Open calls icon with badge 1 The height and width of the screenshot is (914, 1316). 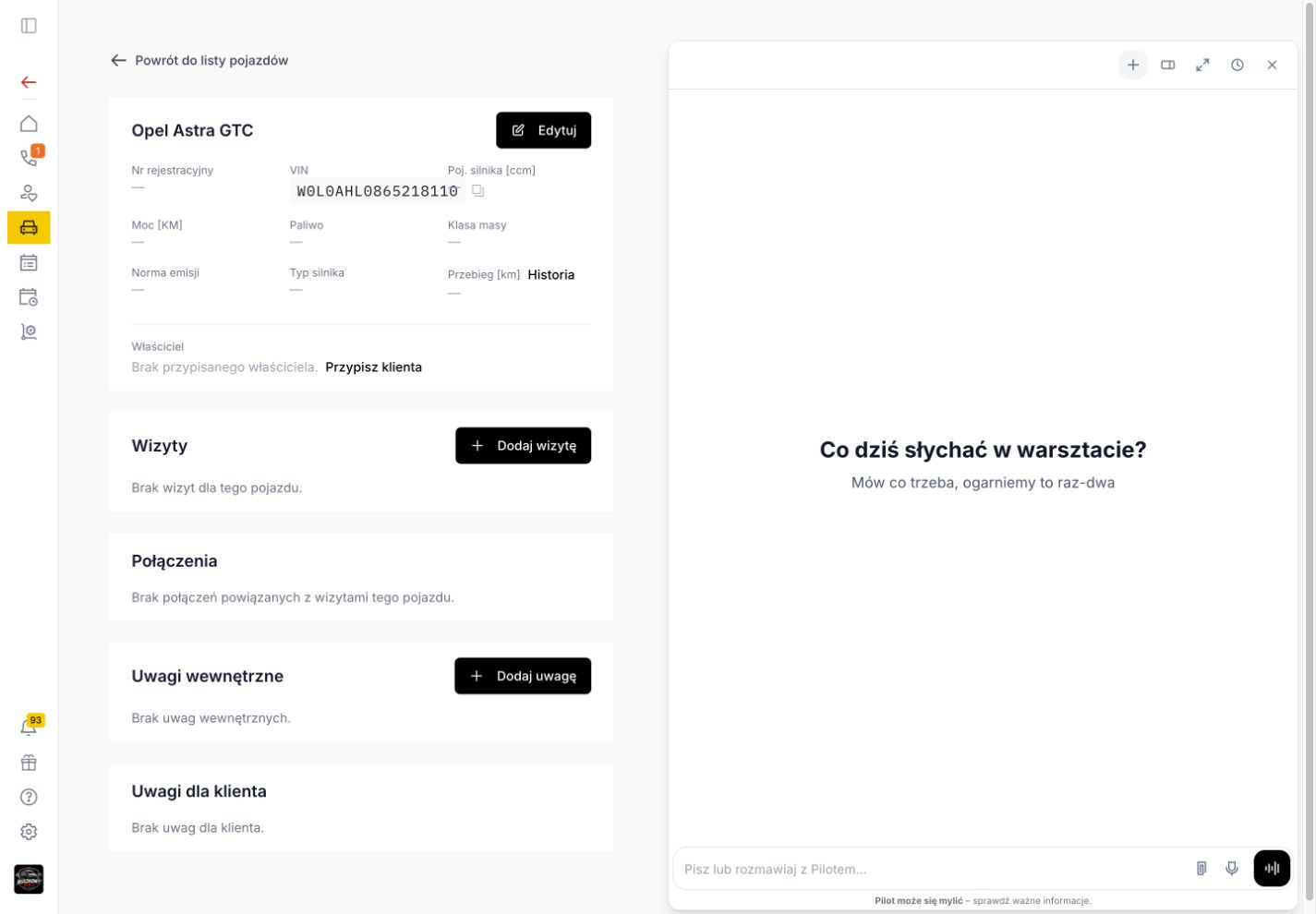(29, 158)
